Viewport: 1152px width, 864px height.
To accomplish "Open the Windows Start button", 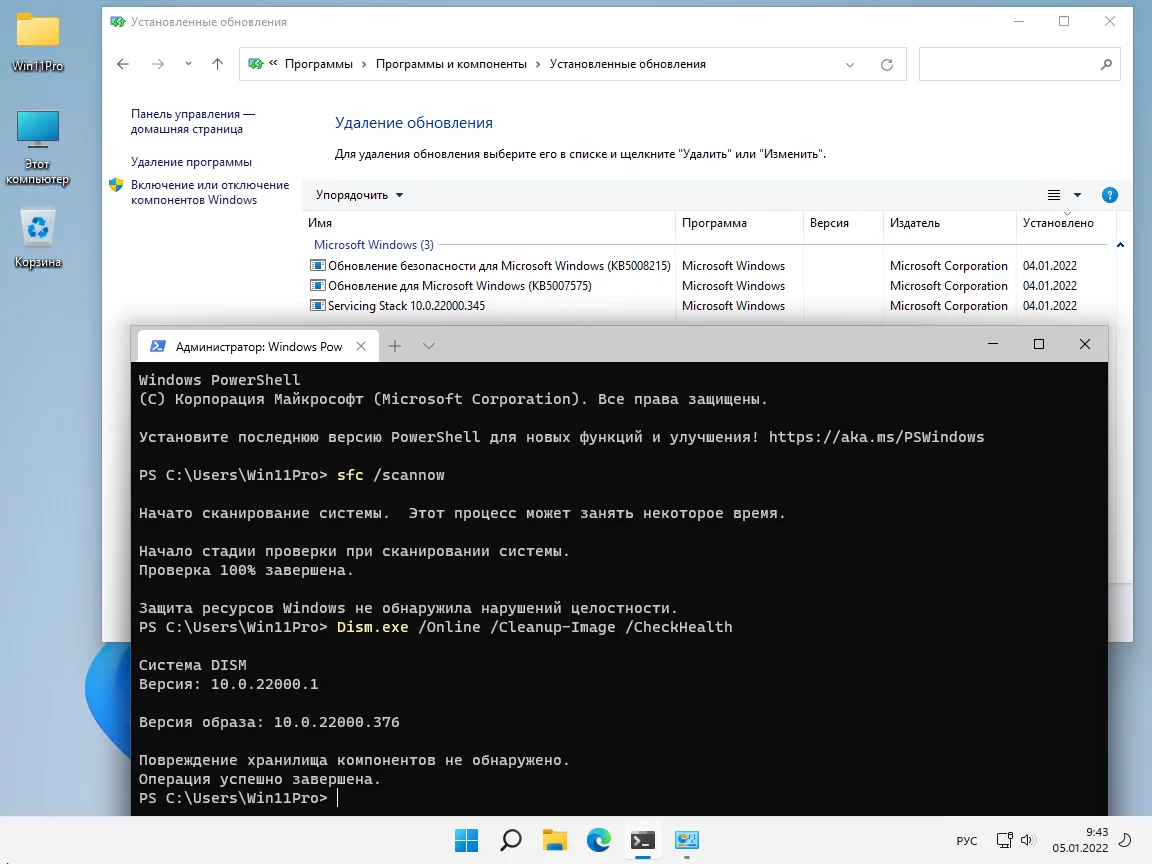I will 467,840.
